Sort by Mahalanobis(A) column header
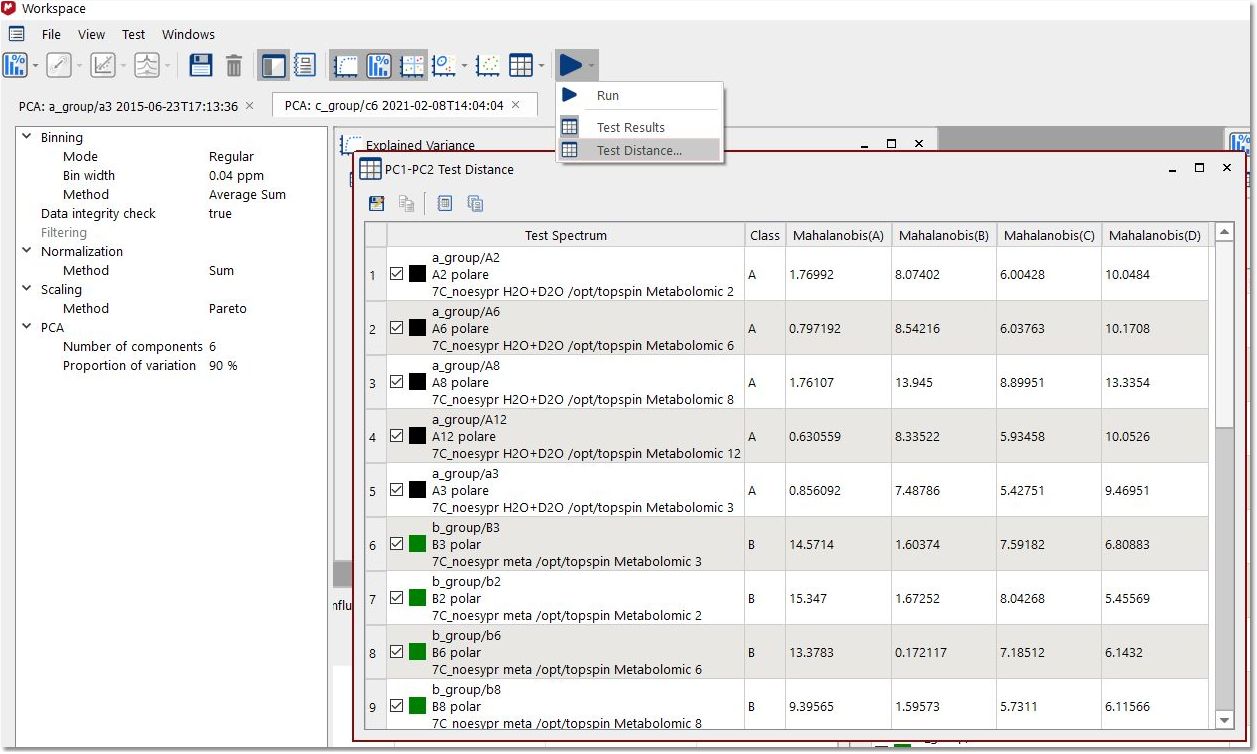The height and width of the screenshot is (754, 1257). point(838,235)
